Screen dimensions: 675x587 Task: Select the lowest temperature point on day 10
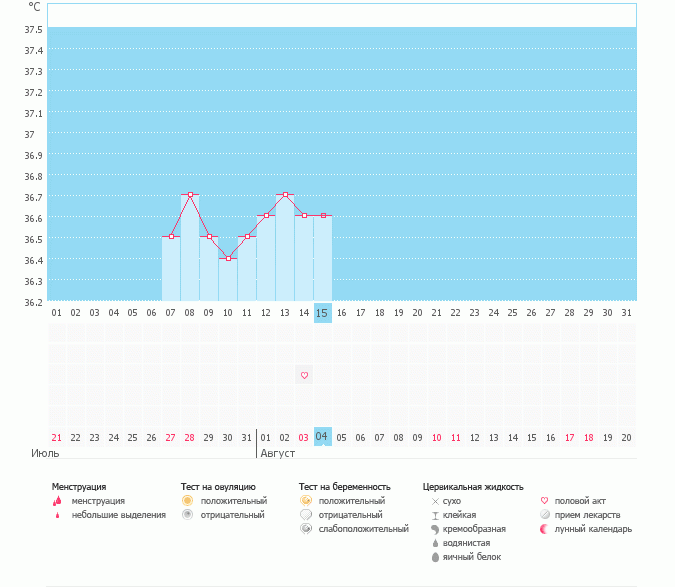tap(228, 258)
